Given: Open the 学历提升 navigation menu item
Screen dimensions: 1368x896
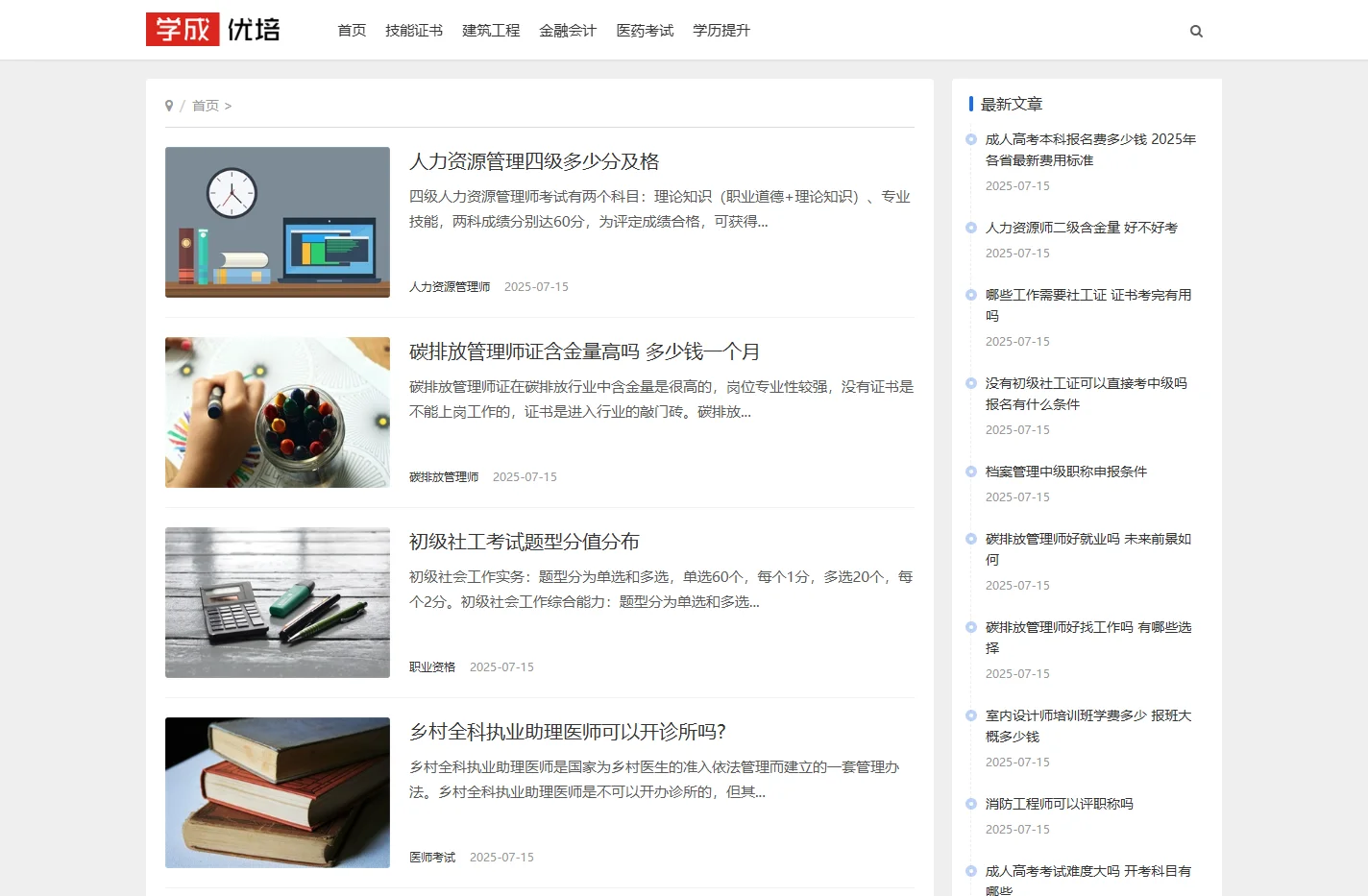Looking at the screenshot, I should [x=721, y=31].
